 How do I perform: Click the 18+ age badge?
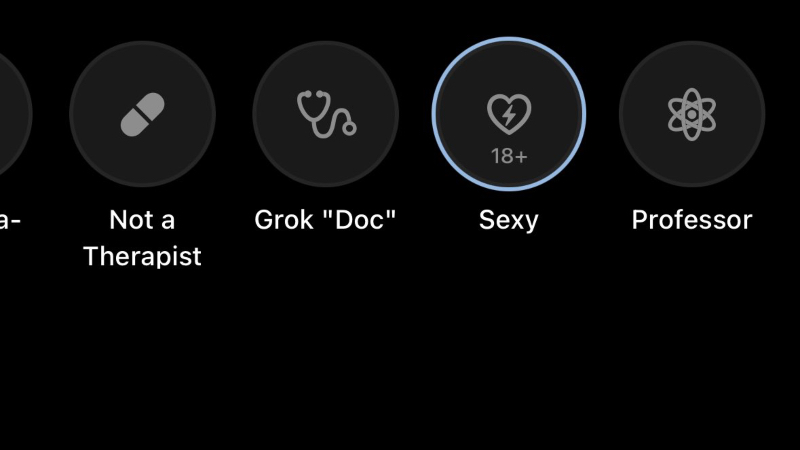click(509, 156)
